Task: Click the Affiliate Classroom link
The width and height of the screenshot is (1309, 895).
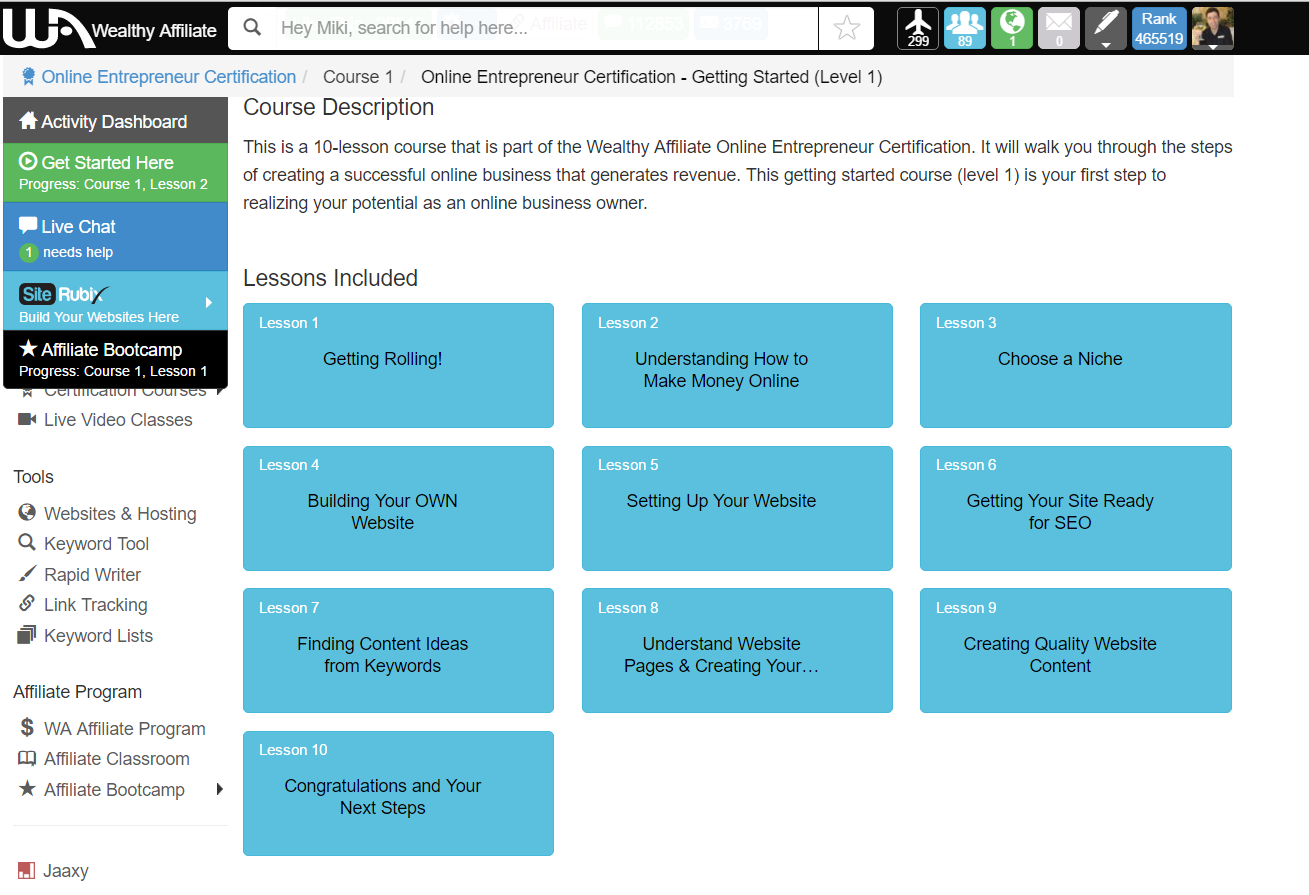Action: click(x=116, y=758)
